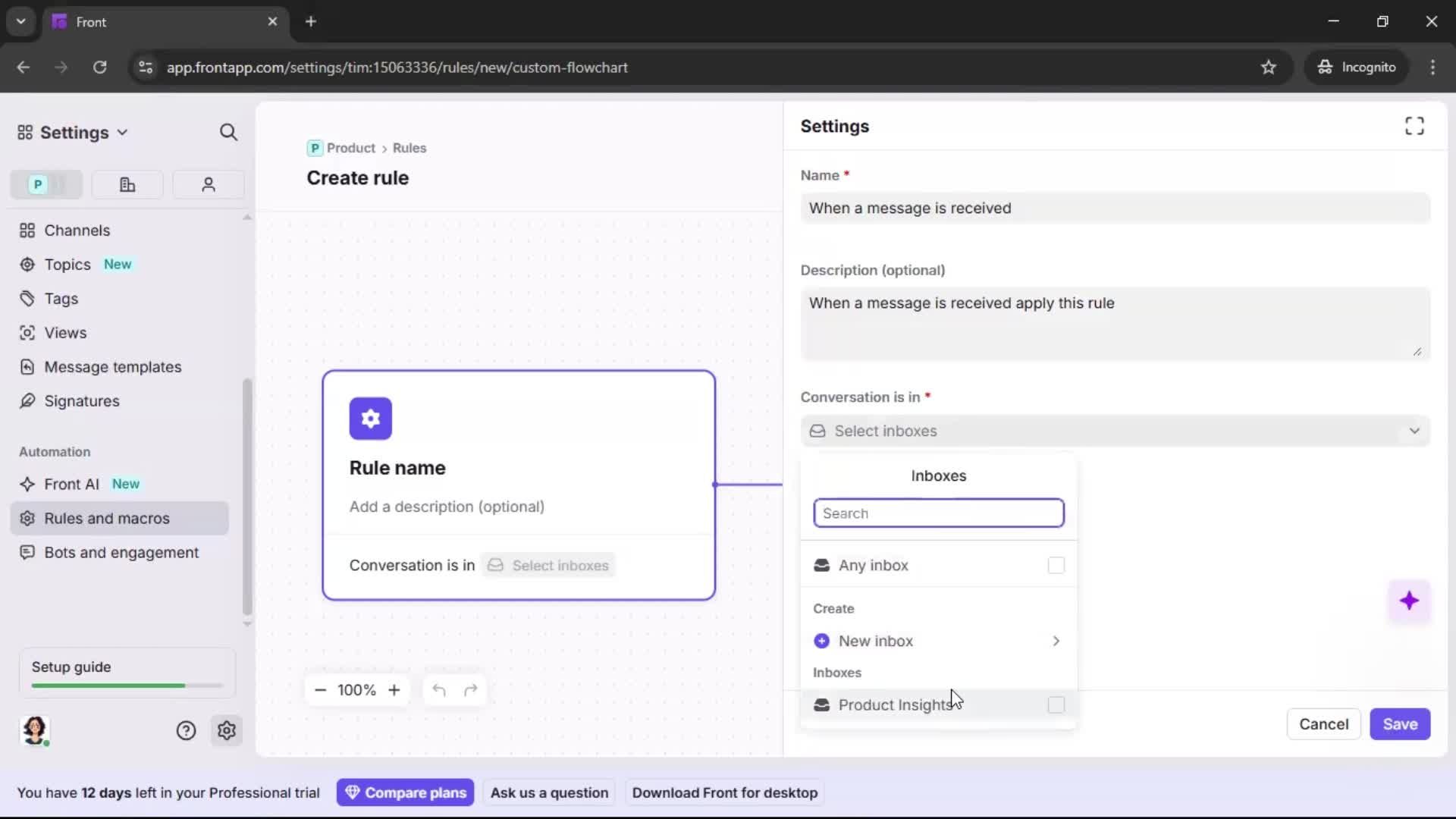This screenshot has width=1456, height=819.
Task: Switch to company settings using the building icon
Action: (x=127, y=184)
